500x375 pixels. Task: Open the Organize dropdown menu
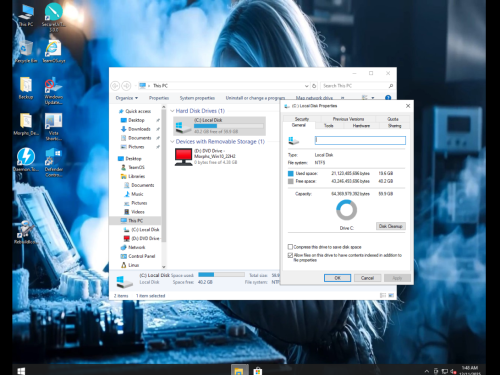[x=127, y=98]
